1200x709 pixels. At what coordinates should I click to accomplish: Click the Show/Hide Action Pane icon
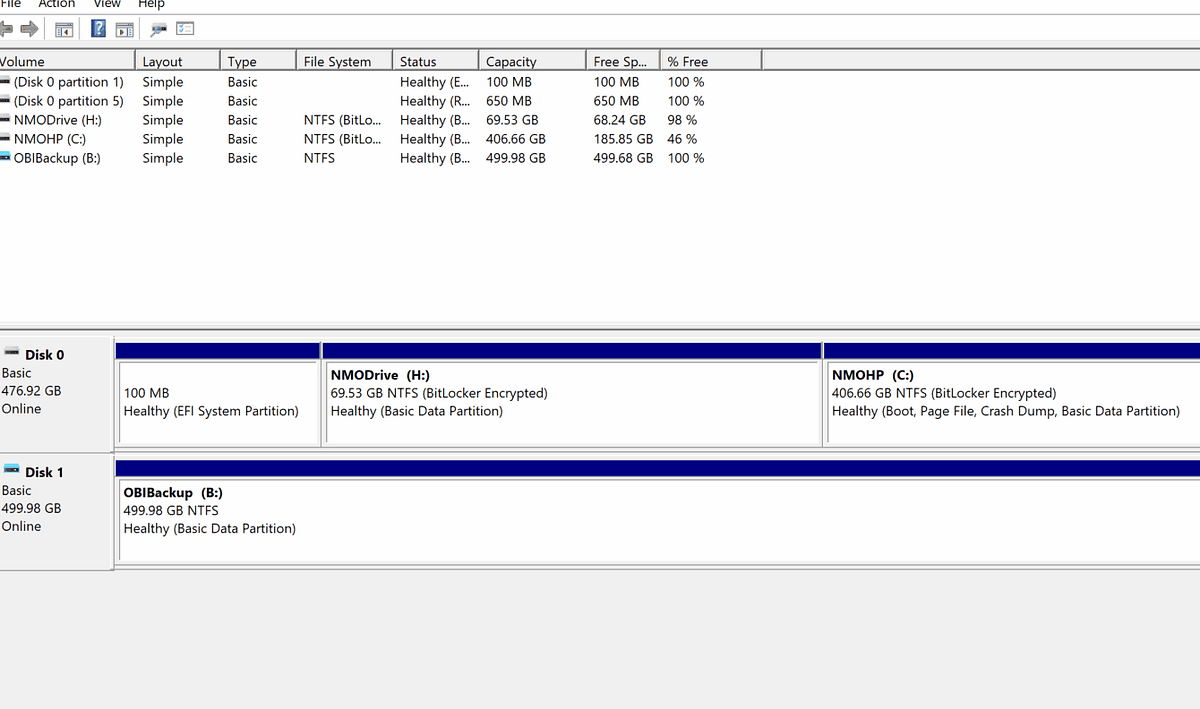[124, 28]
